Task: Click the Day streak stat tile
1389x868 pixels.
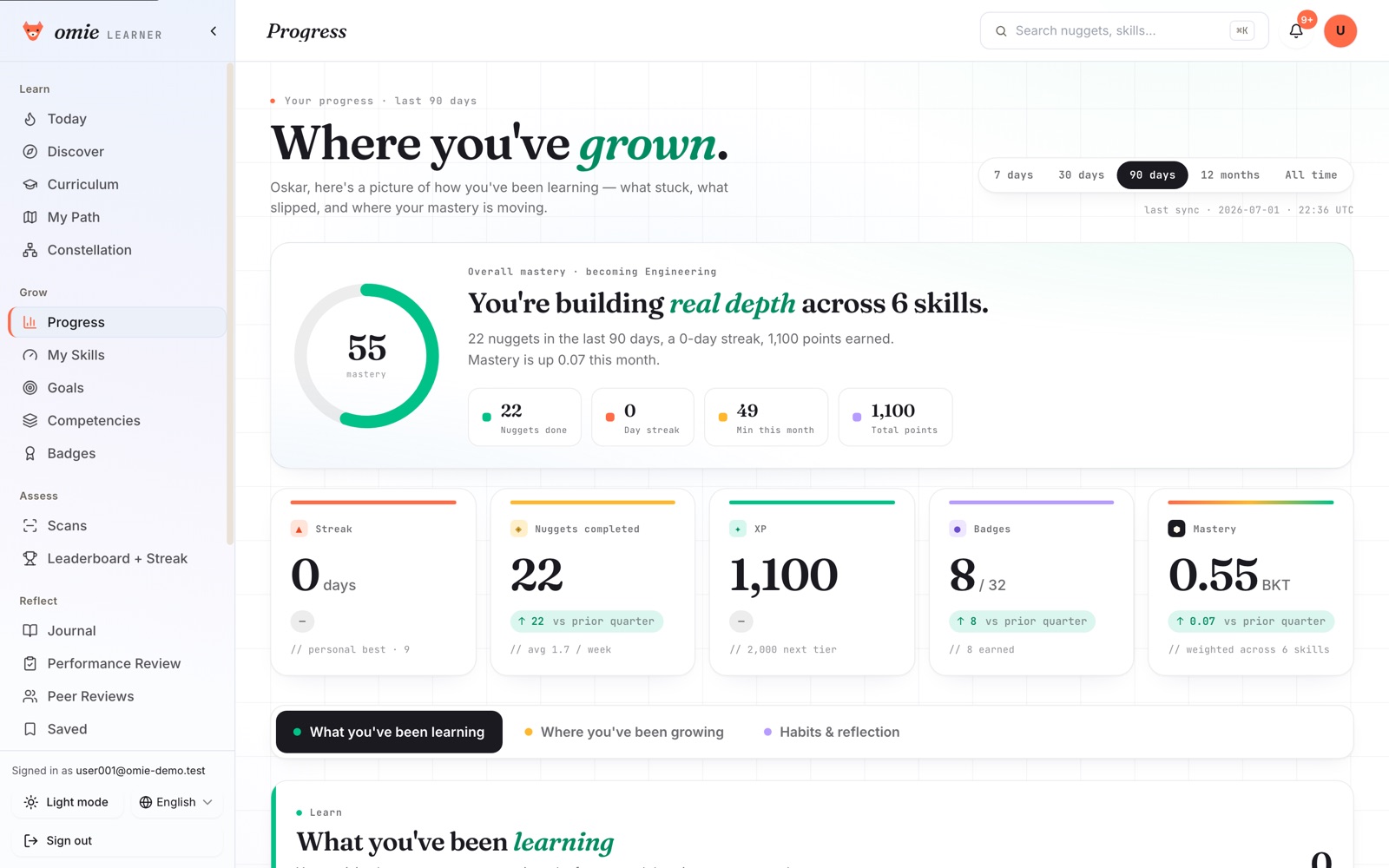Action: click(642, 418)
